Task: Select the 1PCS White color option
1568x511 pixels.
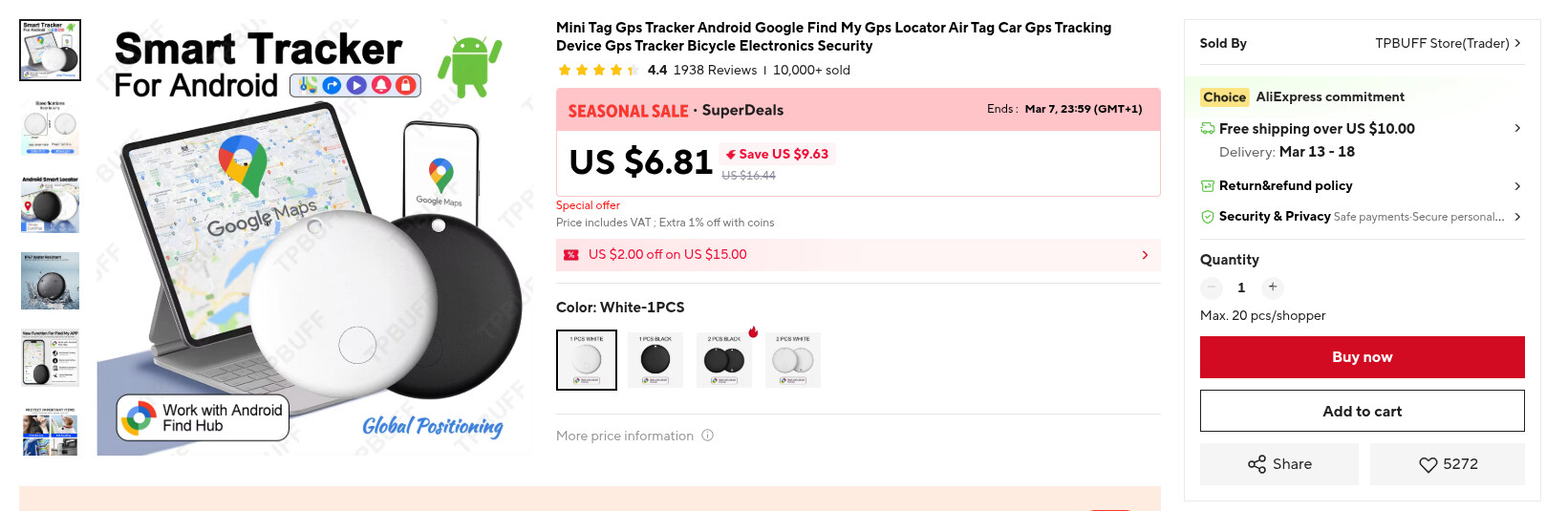Action: (587, 359)
